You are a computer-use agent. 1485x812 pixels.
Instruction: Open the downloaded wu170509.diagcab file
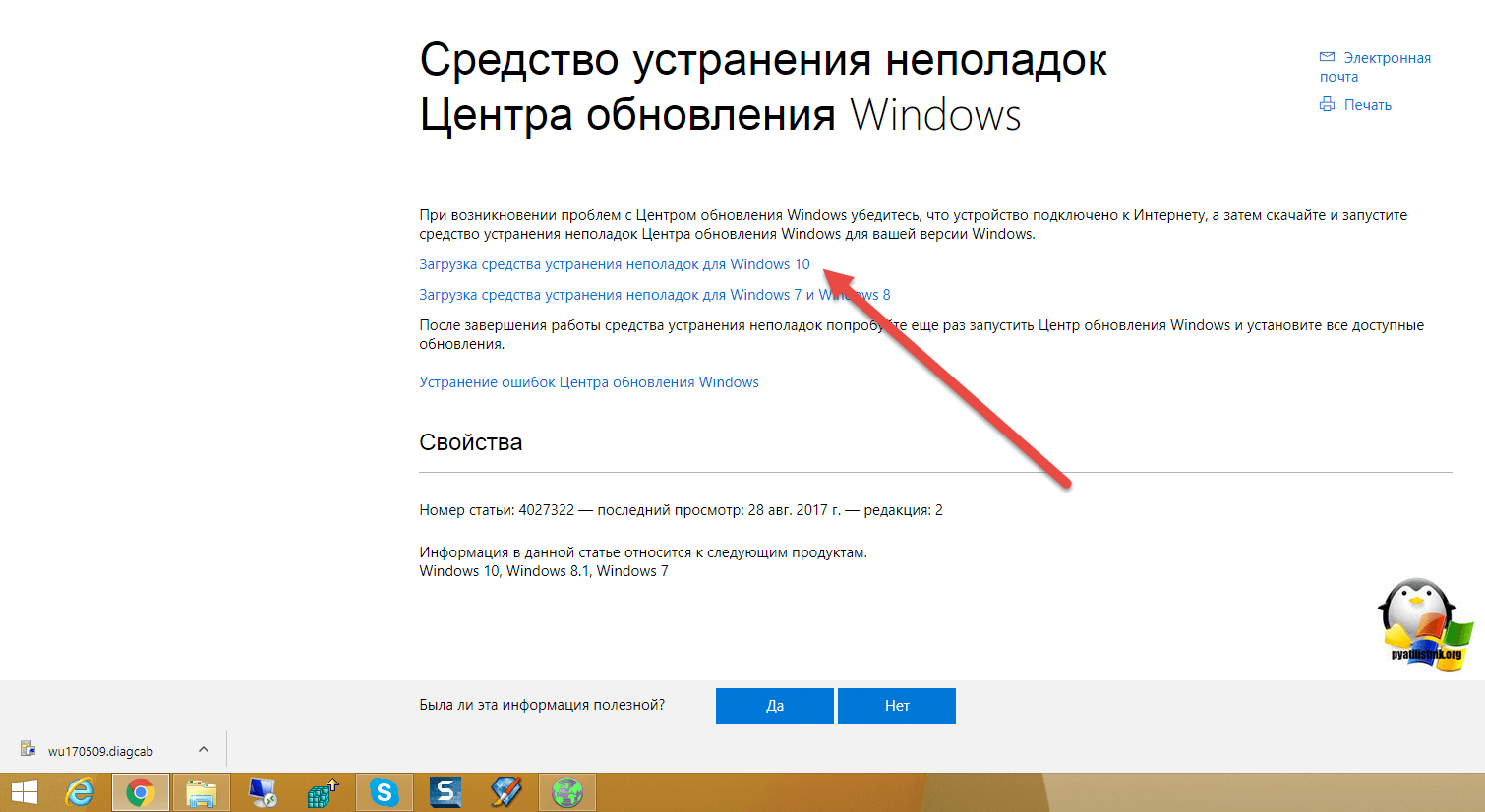click(99, 751)
